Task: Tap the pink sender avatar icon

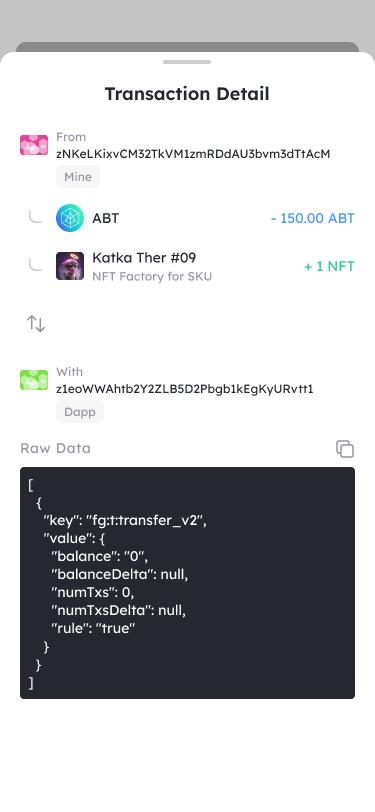Action: point(34,145)
